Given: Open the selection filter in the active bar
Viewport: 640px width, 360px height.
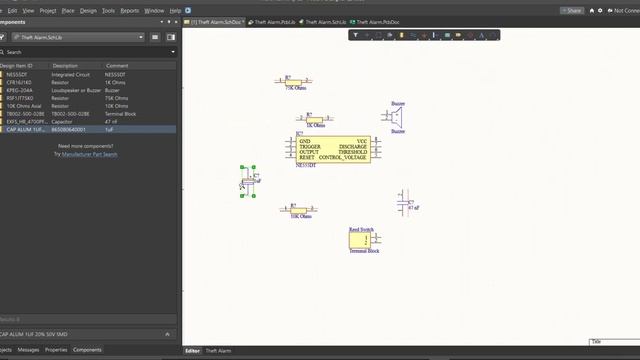Looking at the screenshot, I should pos(356,36).
